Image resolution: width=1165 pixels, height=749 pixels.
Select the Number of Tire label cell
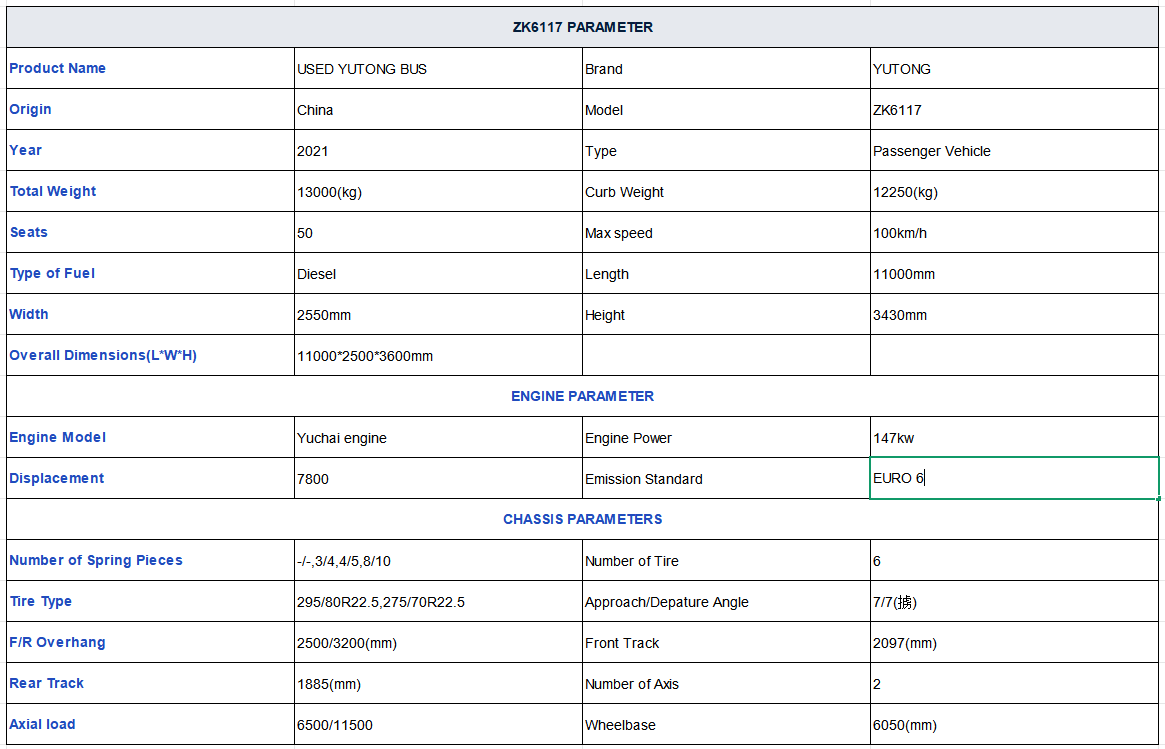(x=726, y=560)
